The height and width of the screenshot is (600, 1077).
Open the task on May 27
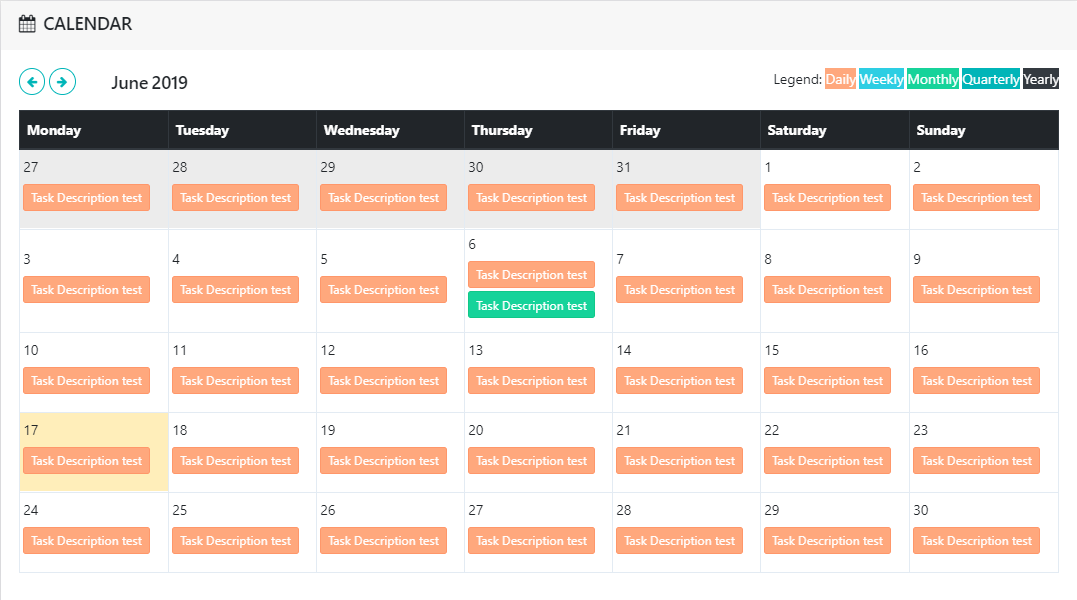pos(86,198)
